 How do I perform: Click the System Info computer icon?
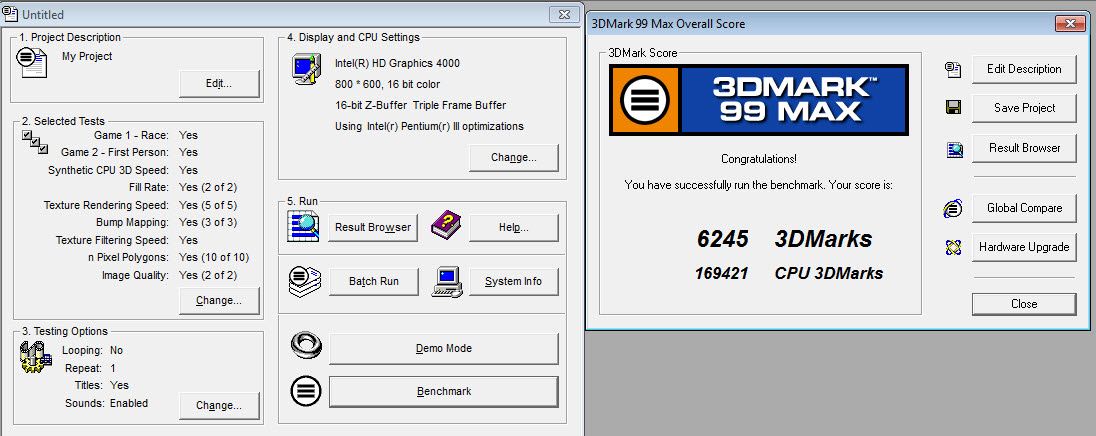447,282
